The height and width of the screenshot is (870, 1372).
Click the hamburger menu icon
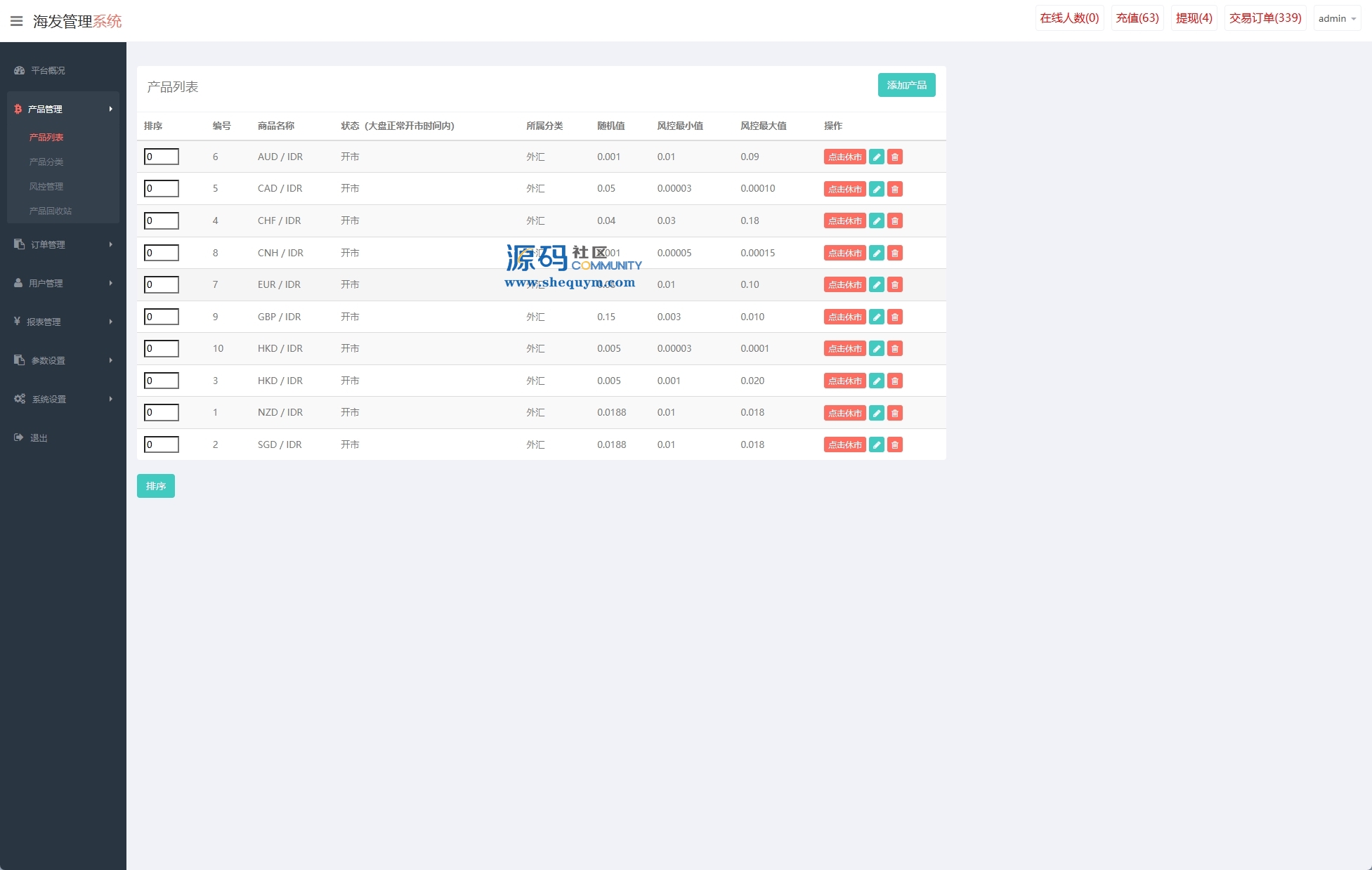(x=16, y=21)
